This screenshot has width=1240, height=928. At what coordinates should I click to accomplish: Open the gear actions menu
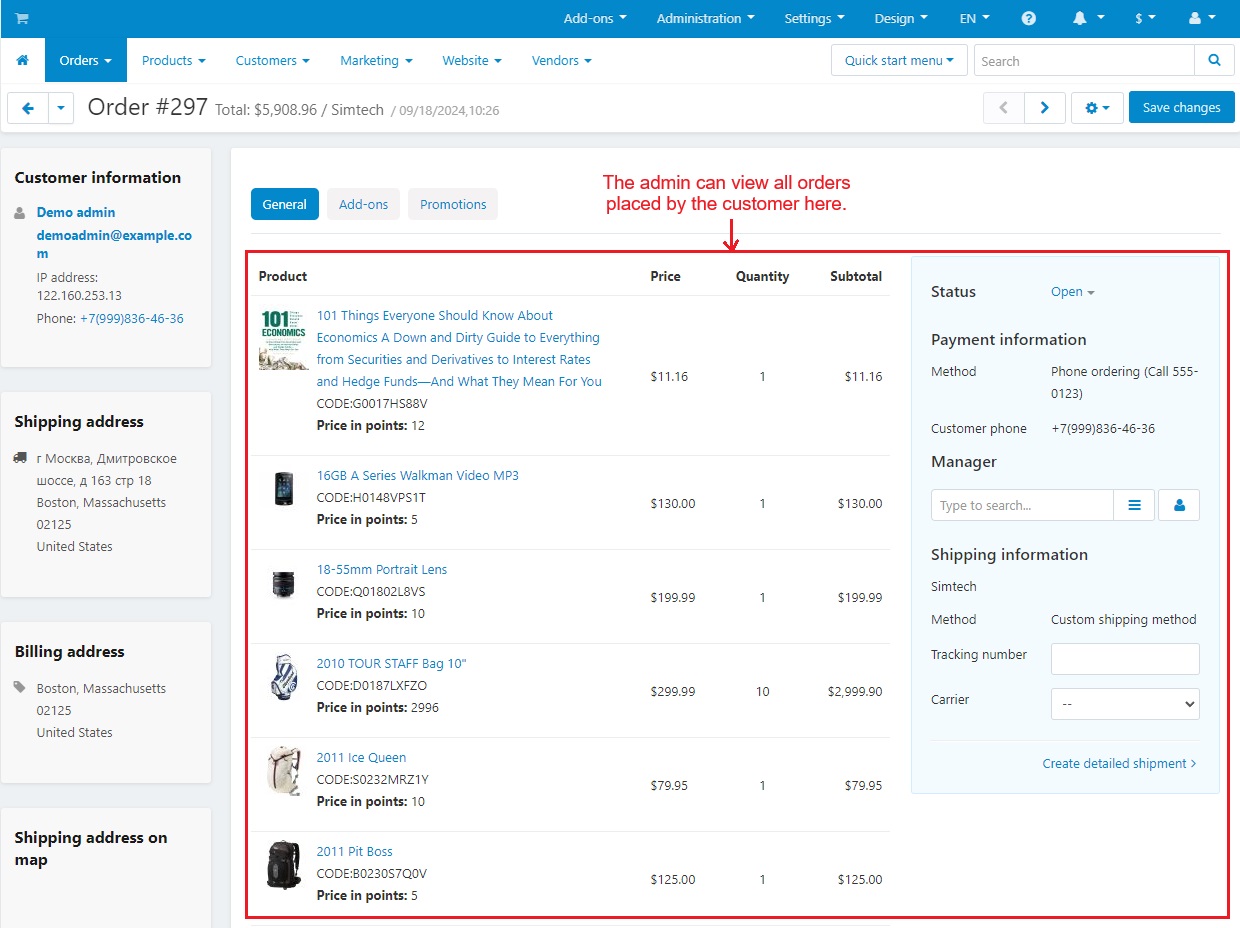pyautogui.click(x=1097, y=108)
